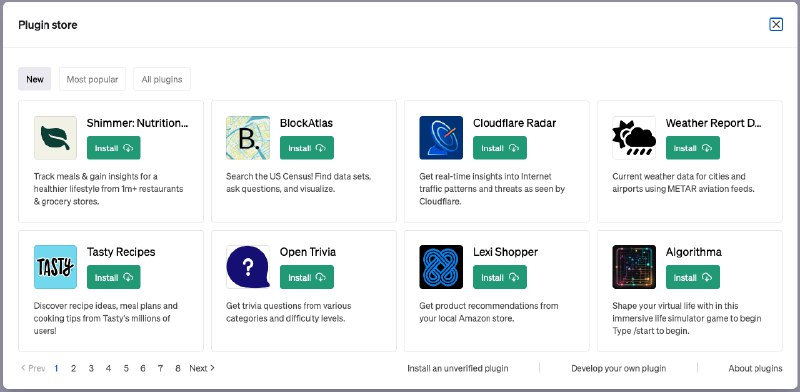Click 'Track meals & gain insights' description
The image size is (800, 392).
click(x=108, y=189)
